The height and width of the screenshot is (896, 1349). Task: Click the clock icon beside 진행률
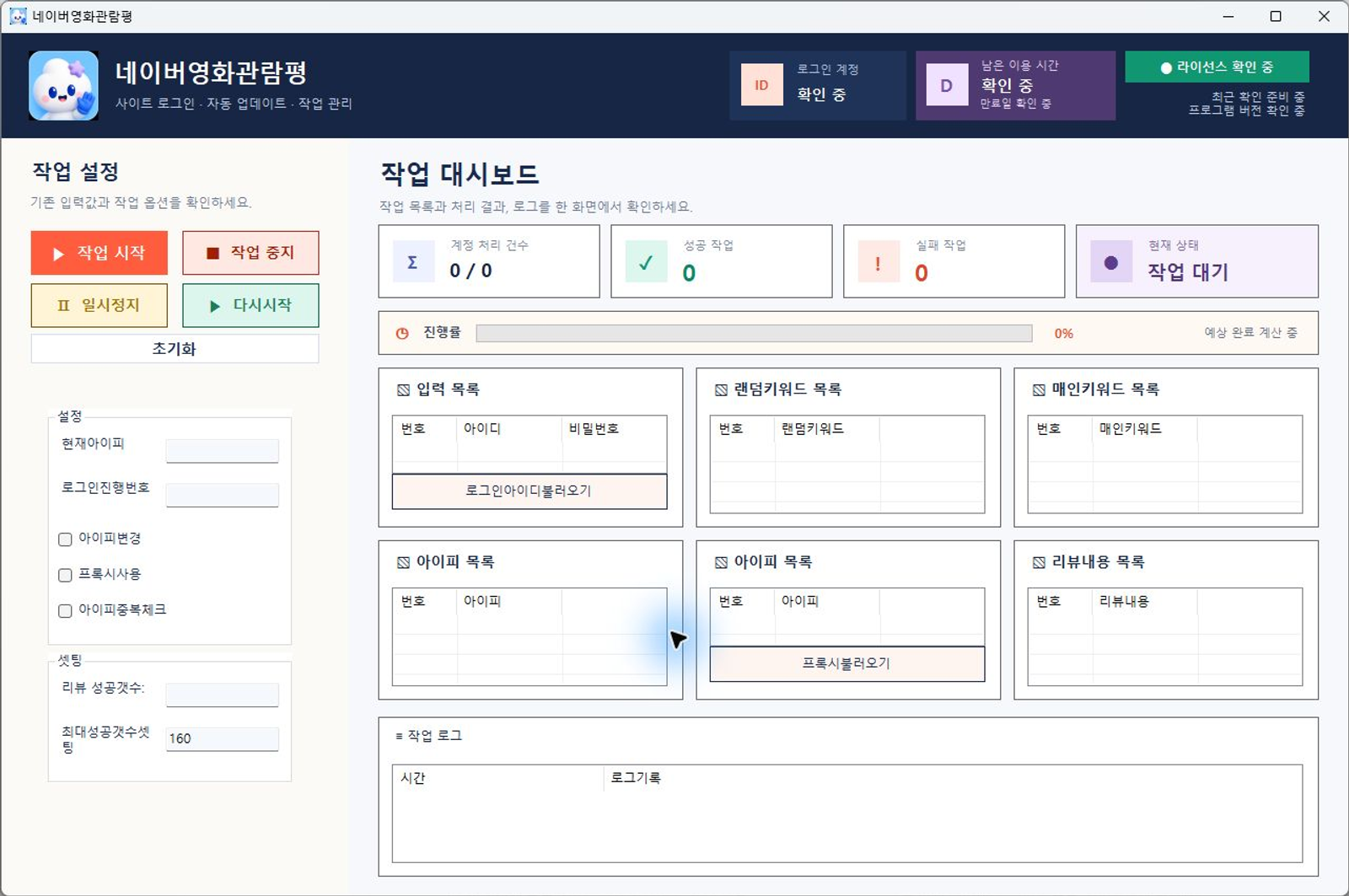(x=402, y=333)
